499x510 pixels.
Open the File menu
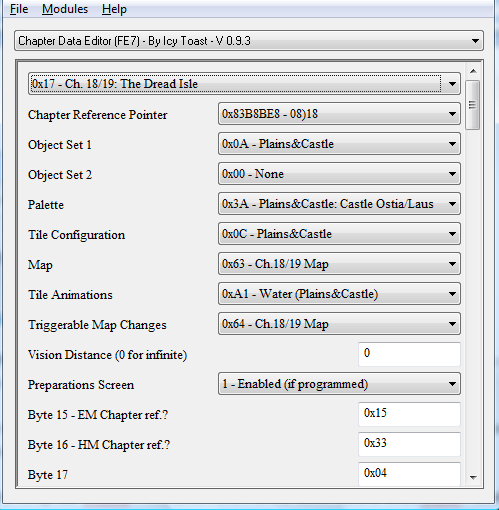pos(19,9)
